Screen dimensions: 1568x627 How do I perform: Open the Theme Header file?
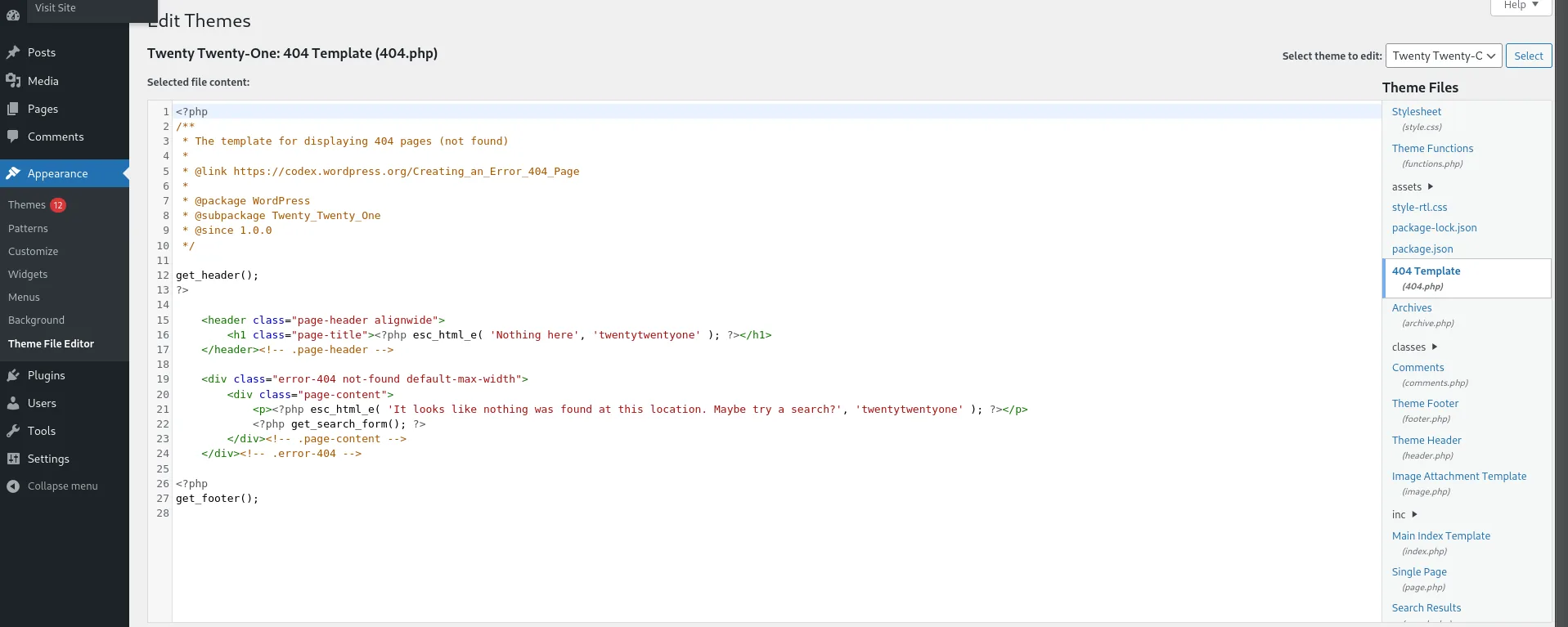point(1426,441)
